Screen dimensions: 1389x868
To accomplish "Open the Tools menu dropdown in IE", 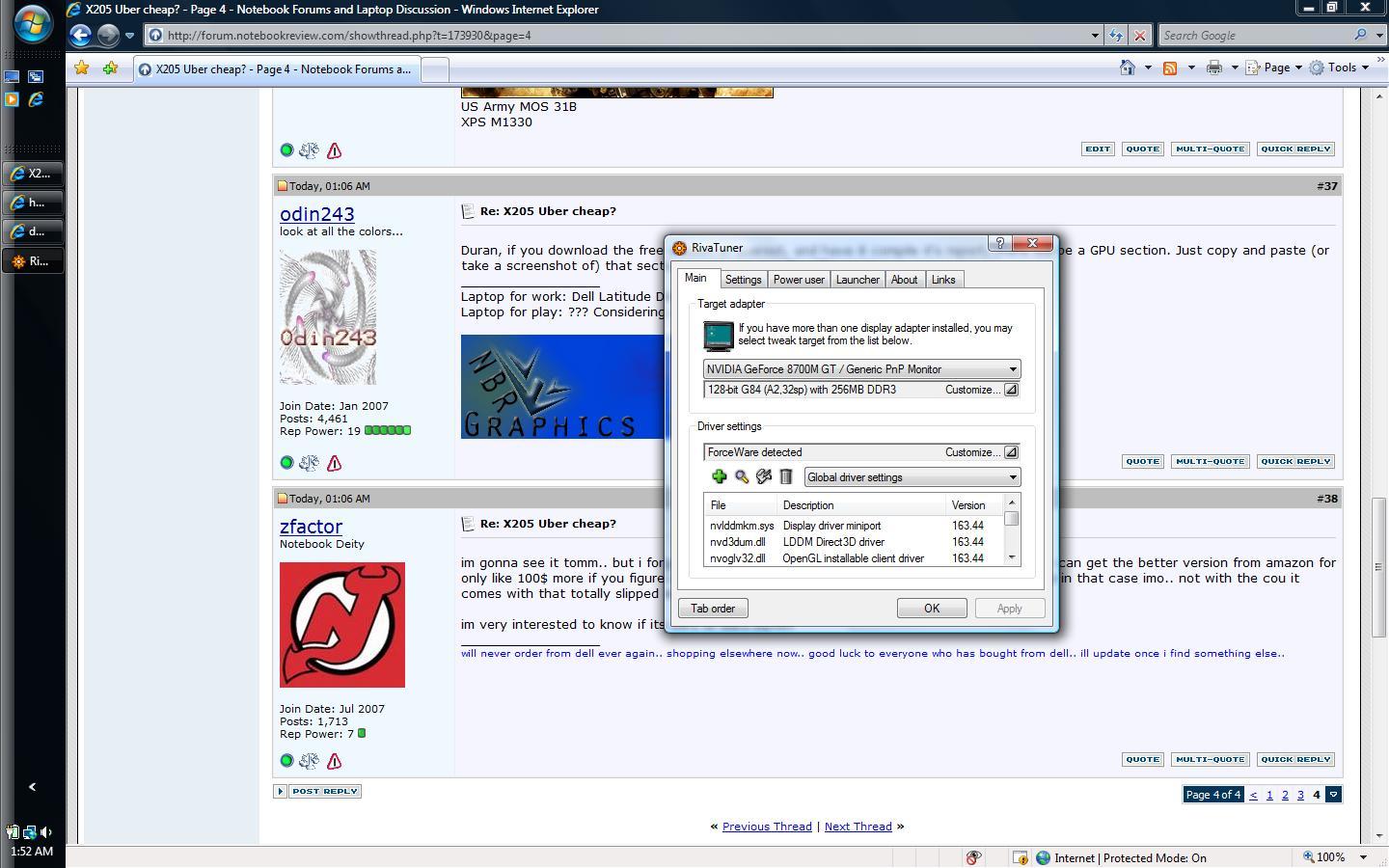I will coord(1339,68).
